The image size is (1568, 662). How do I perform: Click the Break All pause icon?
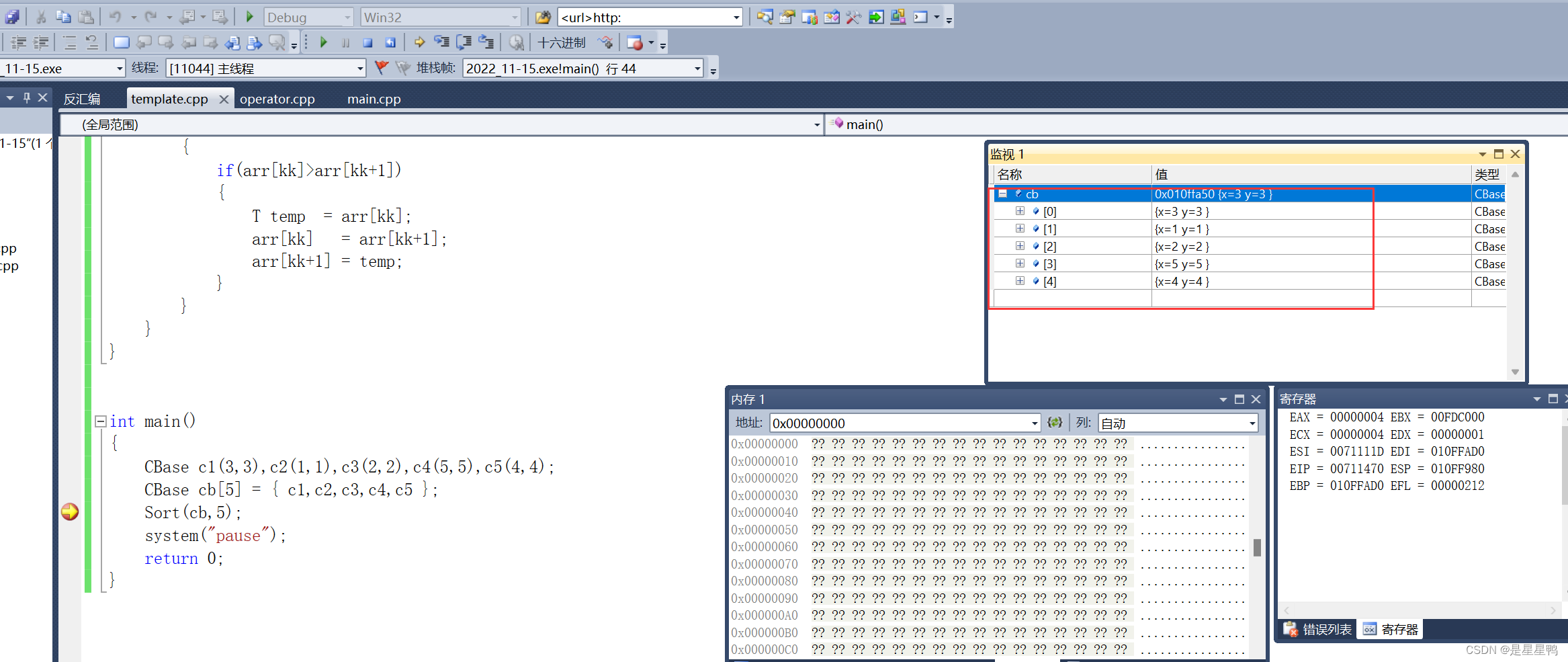click(345, 42)
